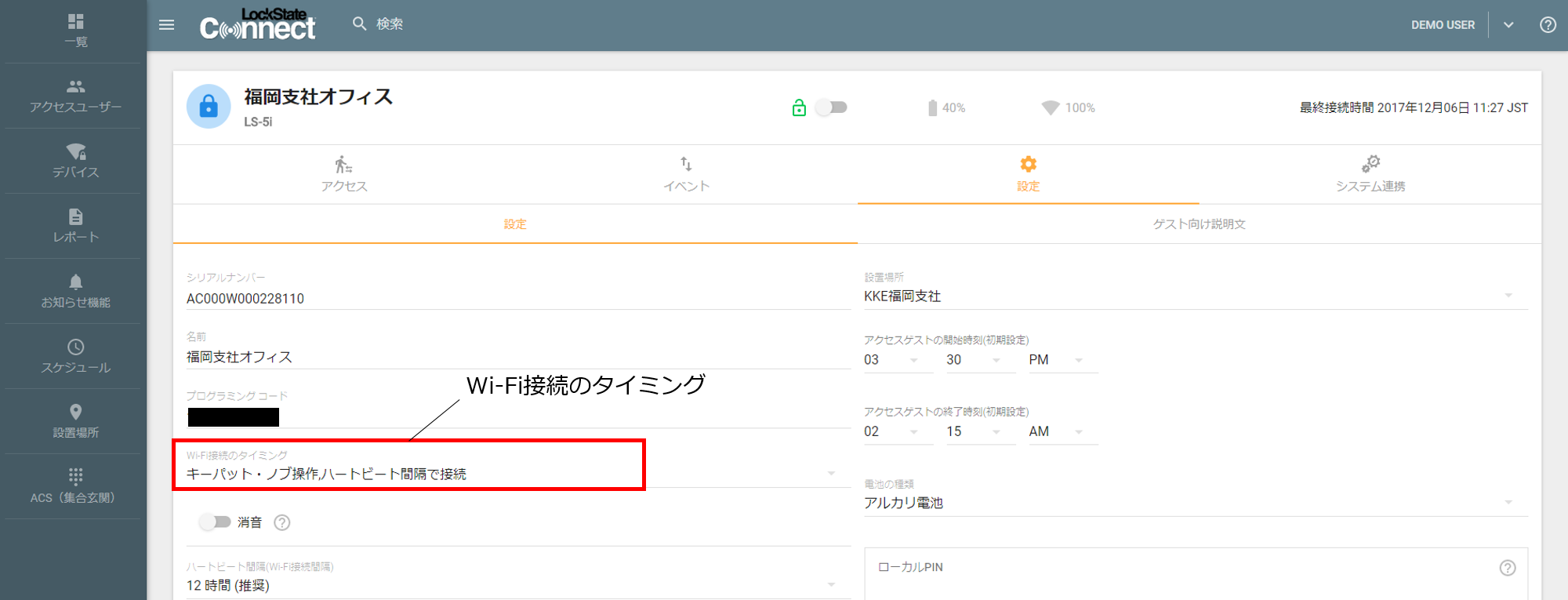The width and height of the screenshot is (1568, 600).
Task: Click the プログラミングコード field
Action: pyautogui.click(x=518, y=417)
